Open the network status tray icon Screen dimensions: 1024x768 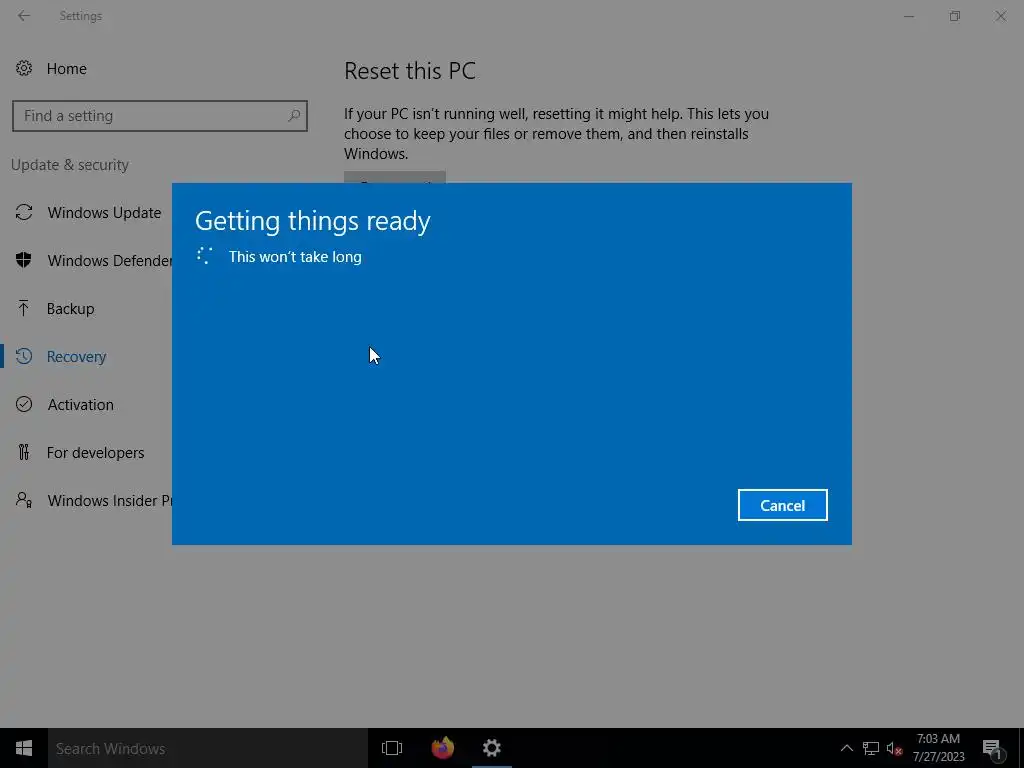pyautogui.click(x=871, y=748)
